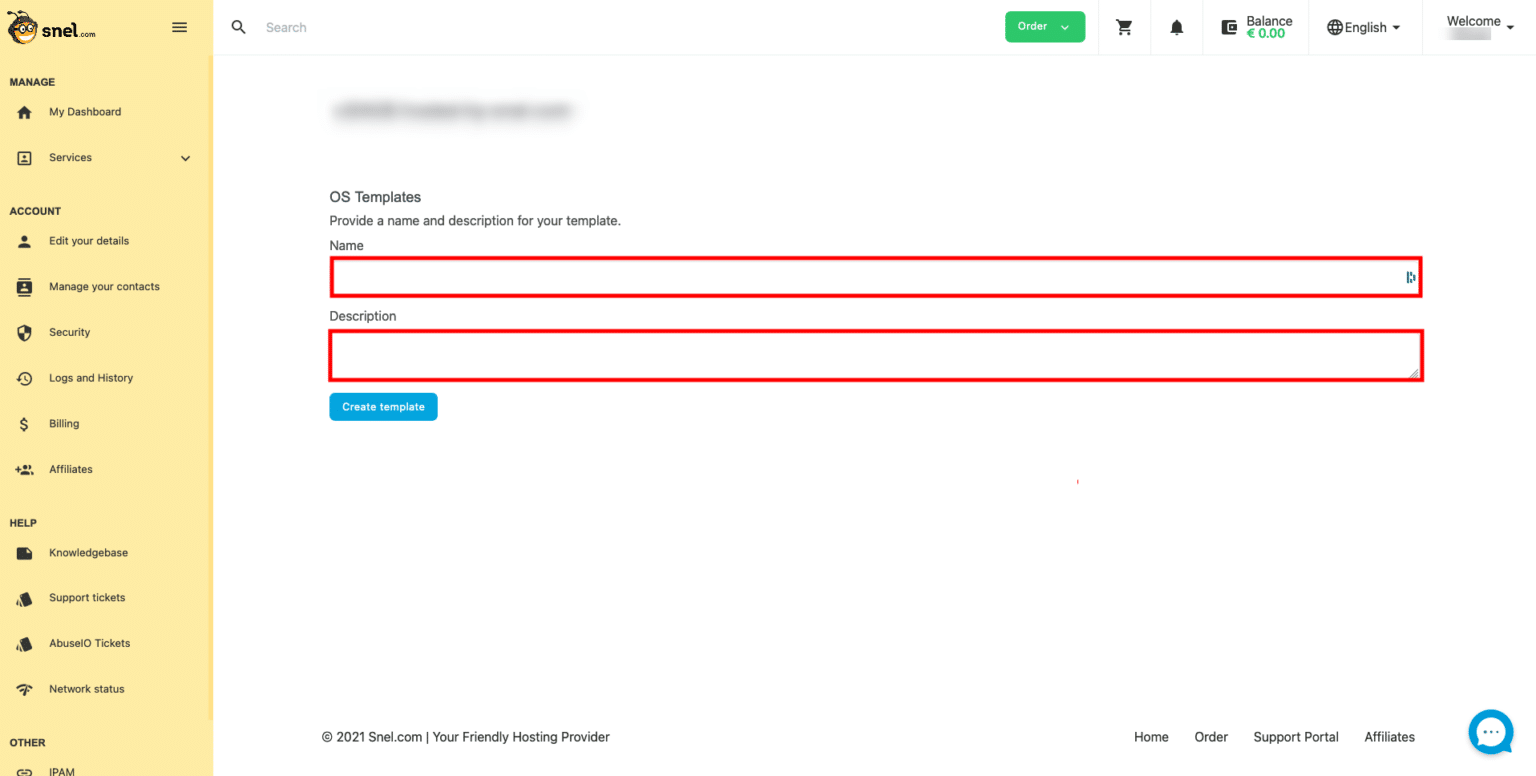Image resolution: width=1536 pixels, height=776 pixels.
Task: Open the Welcome user menu
Action: pos(1479,27)
